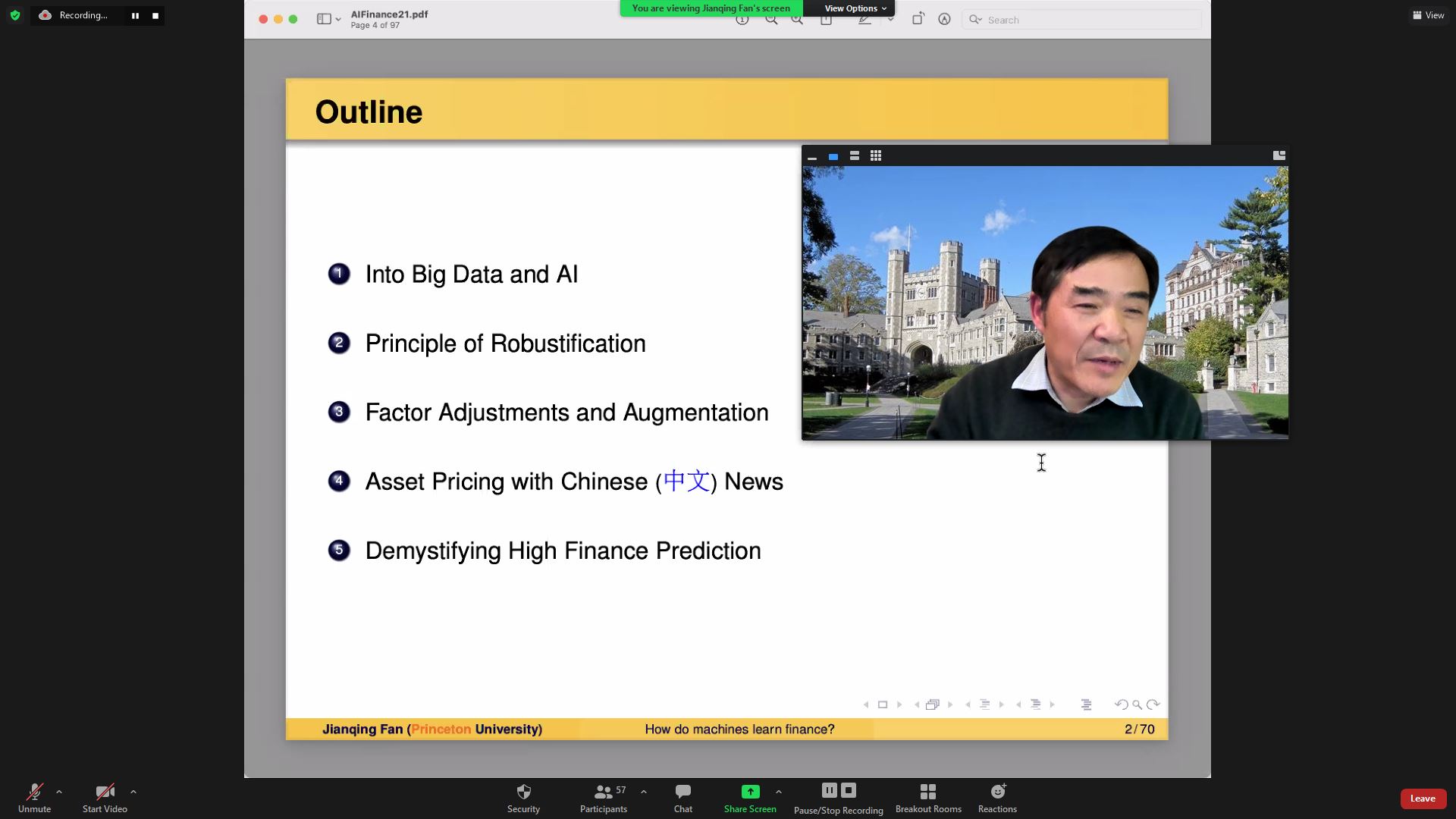Click the beamer go forward arrow

click(1153, 704)
